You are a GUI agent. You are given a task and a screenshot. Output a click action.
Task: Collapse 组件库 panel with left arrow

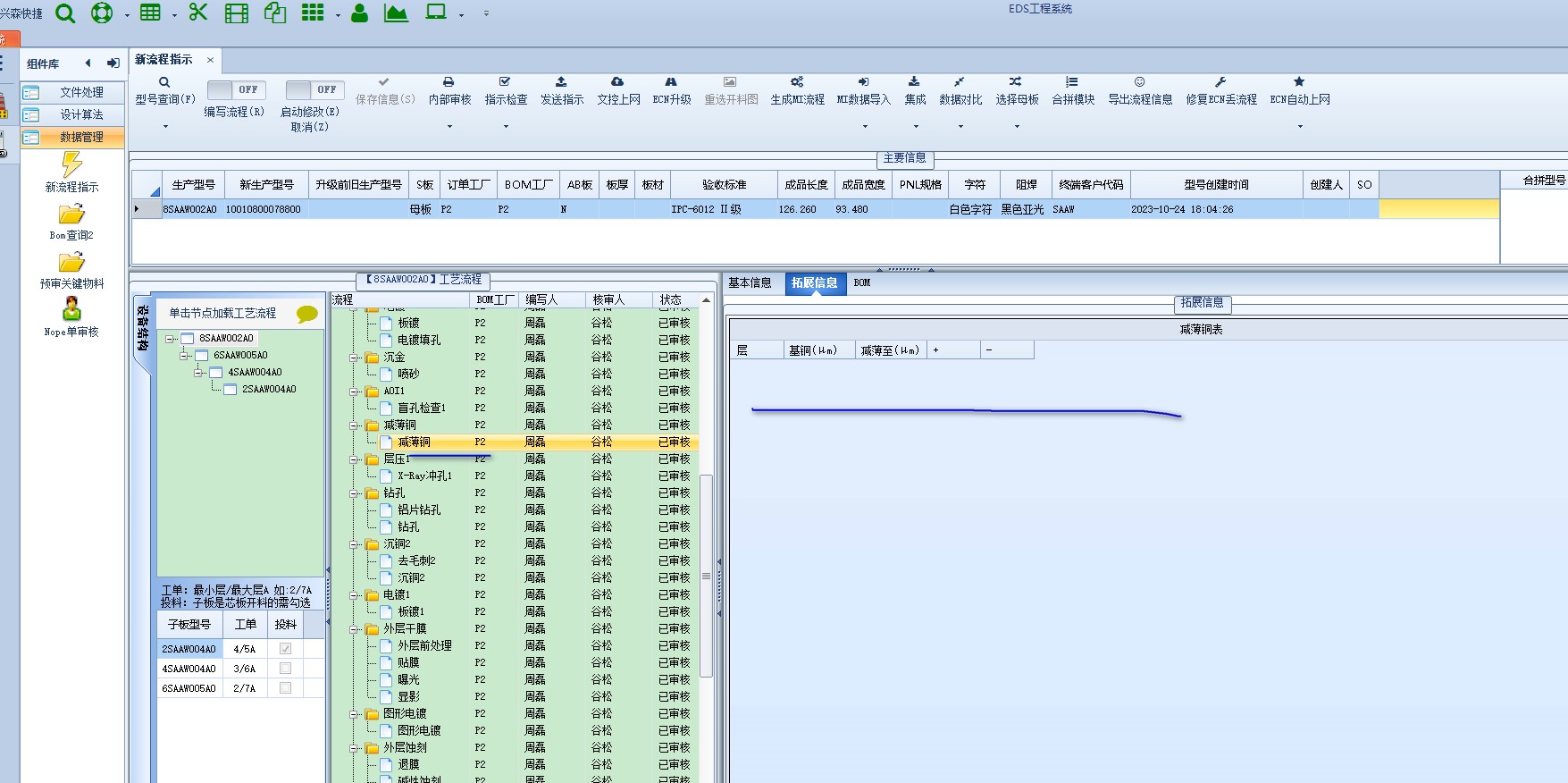click(88, 63)
